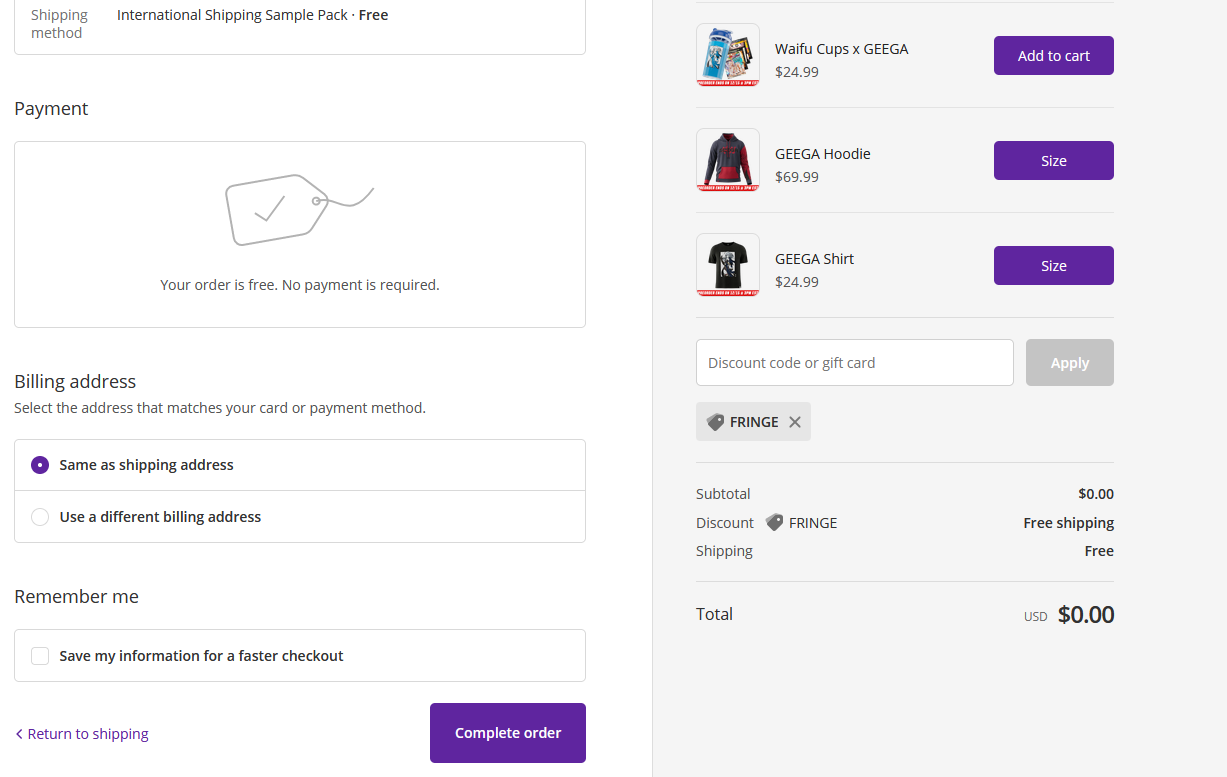Select Same as shipping address option
Image resolution: width=1227 pixels, height=777 pixels.
click(x=40, y=465)
